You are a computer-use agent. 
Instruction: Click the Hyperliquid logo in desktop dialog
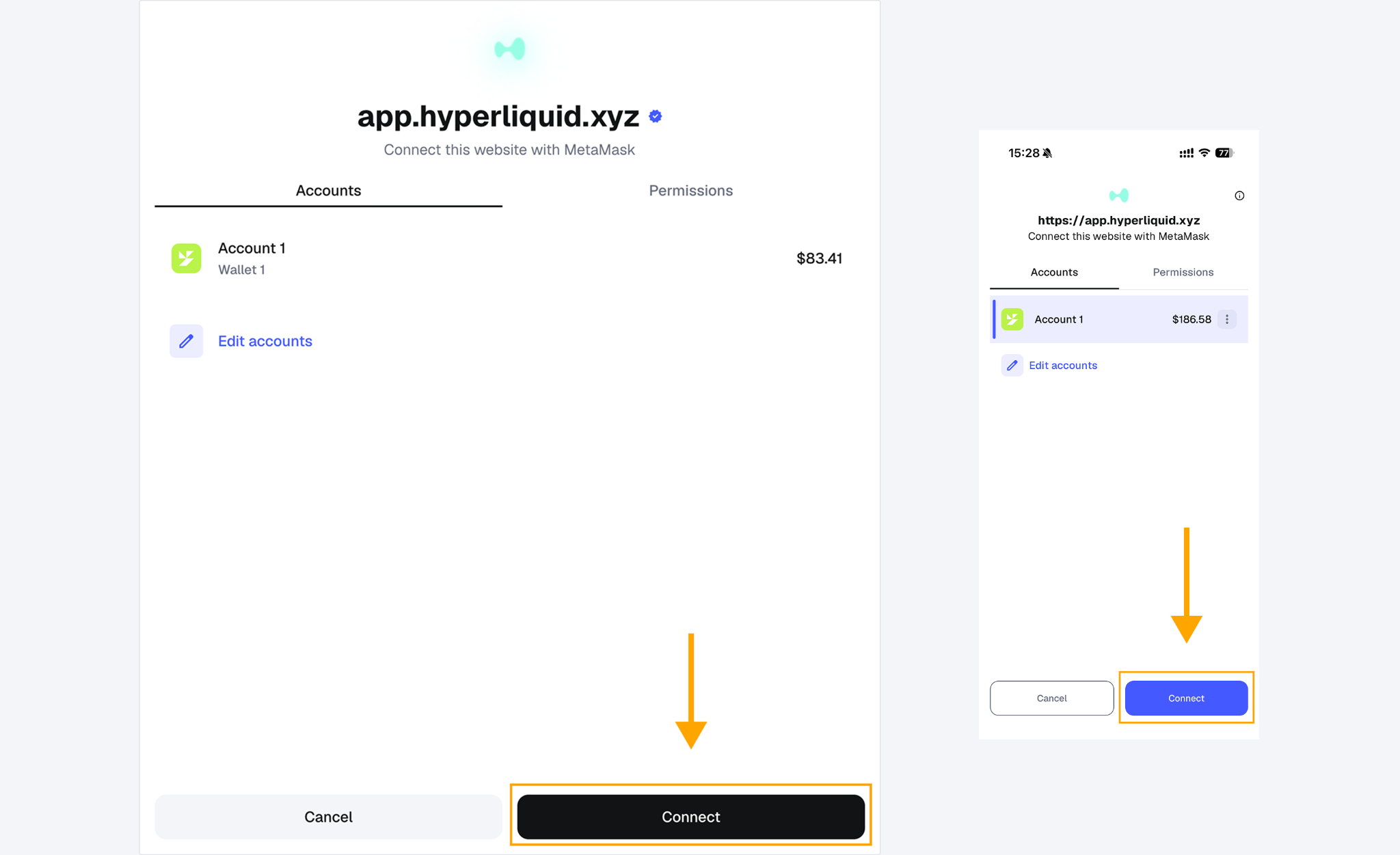pos(510,49)
